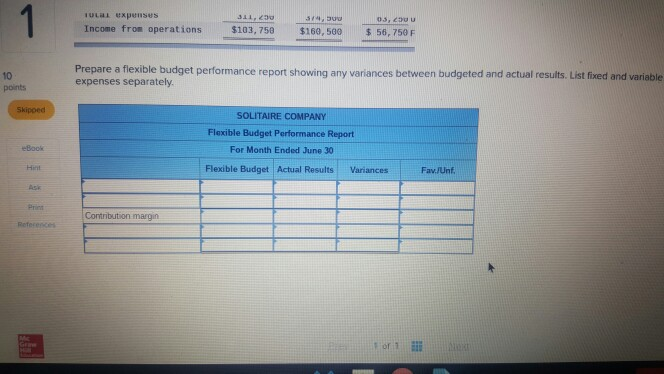Select Variances cell in last row
This screenshot has width=664, height=374.
point(368,246)
